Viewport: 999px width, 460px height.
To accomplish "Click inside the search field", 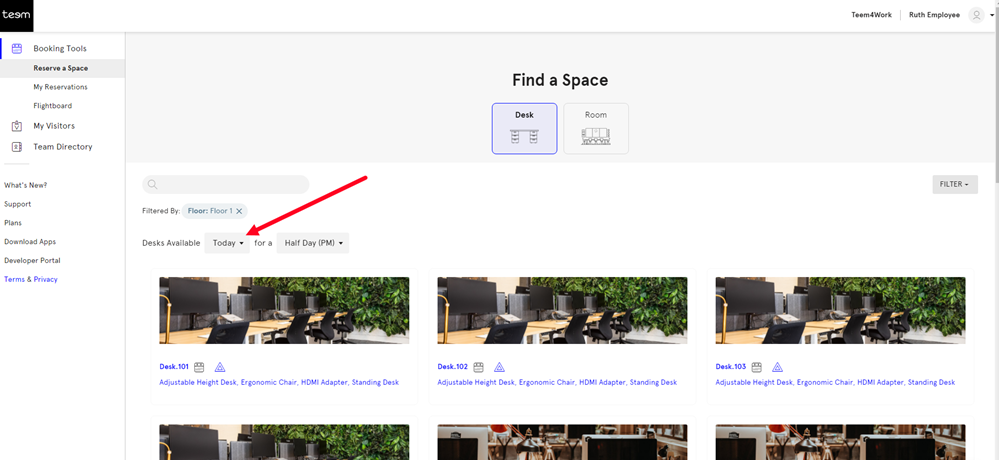I will (x=226, y=185).
